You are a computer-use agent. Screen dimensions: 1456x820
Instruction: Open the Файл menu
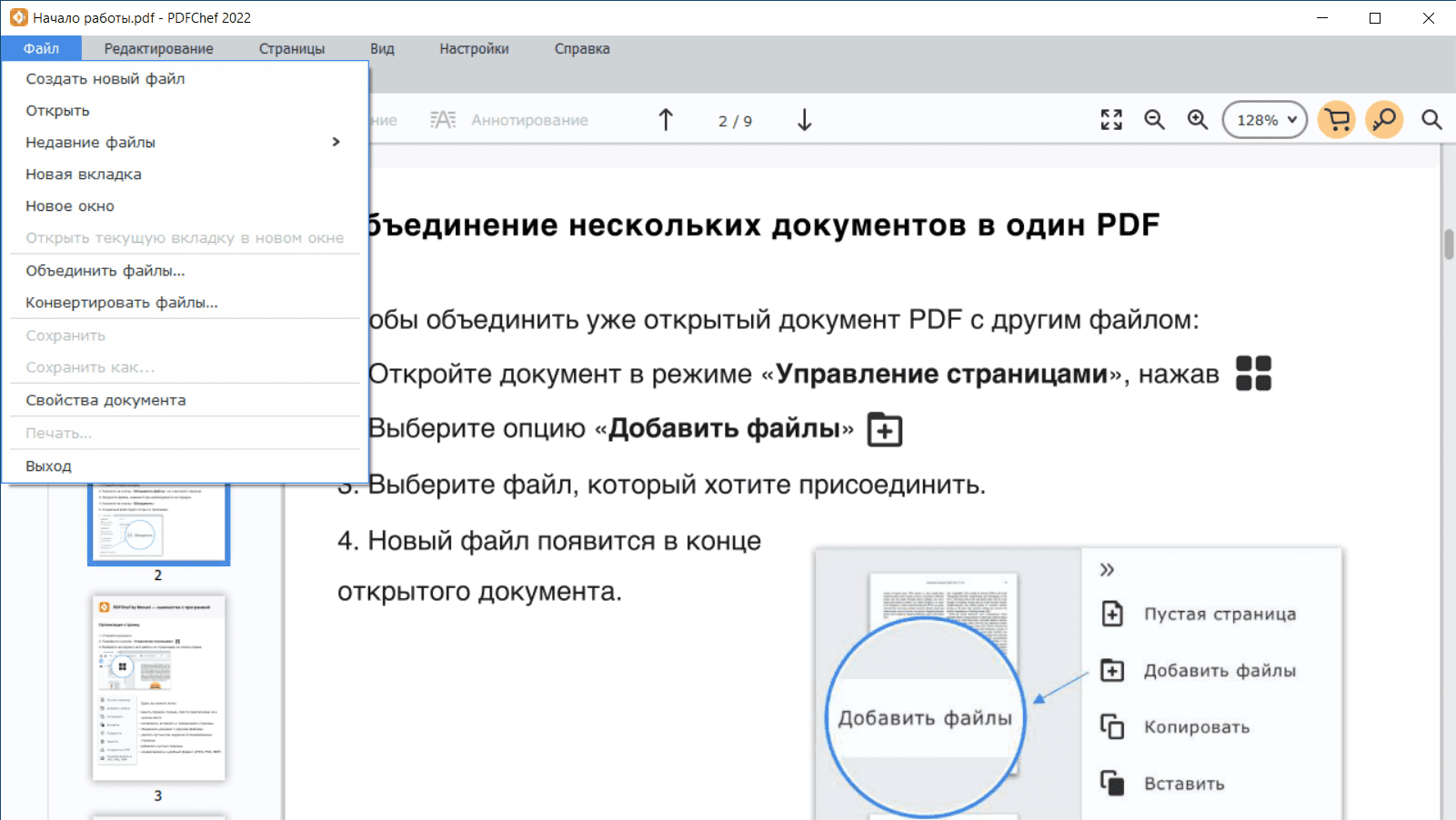(x=41, y=49)
